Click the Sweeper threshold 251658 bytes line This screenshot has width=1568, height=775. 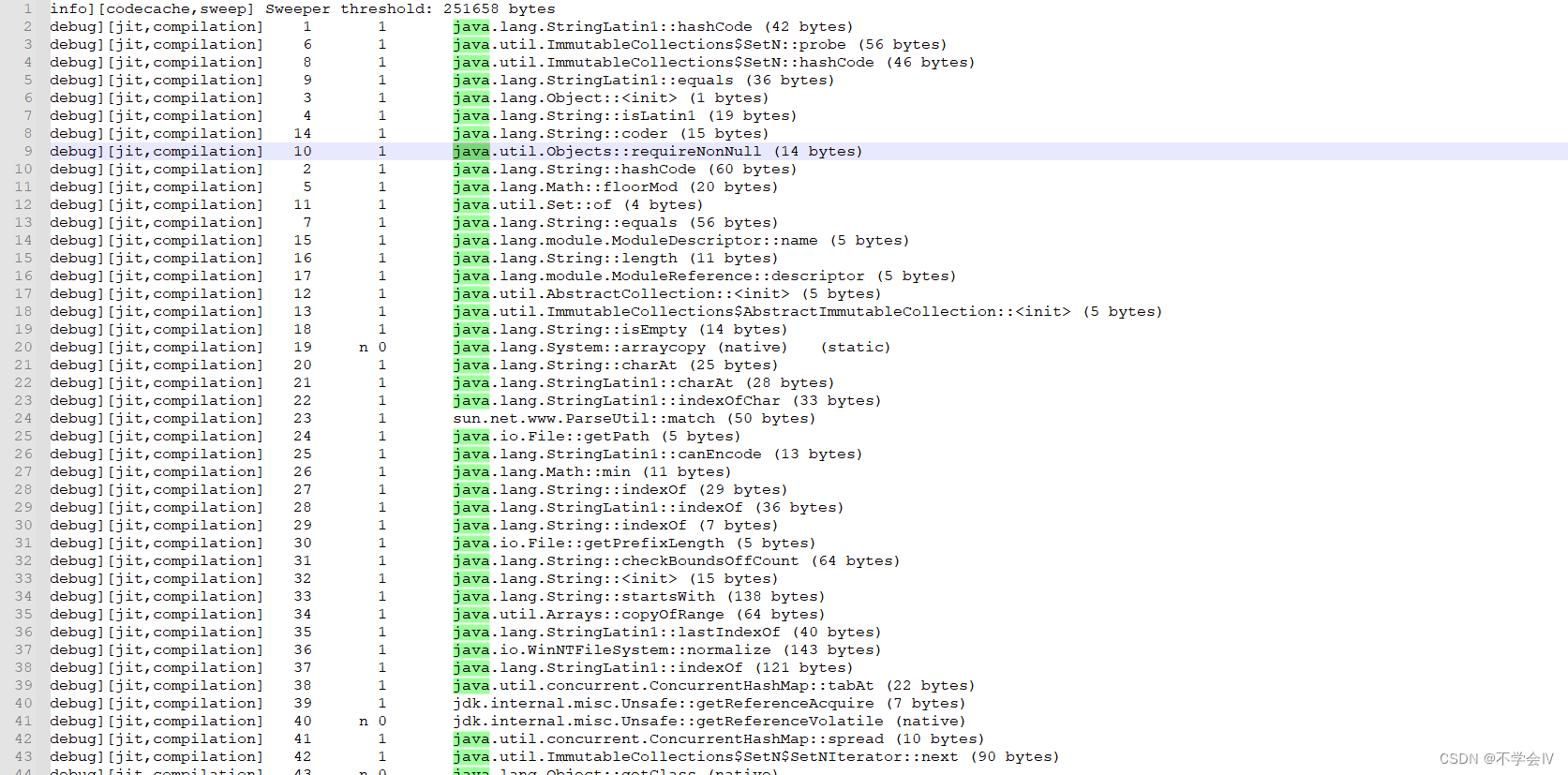(302, 8)
